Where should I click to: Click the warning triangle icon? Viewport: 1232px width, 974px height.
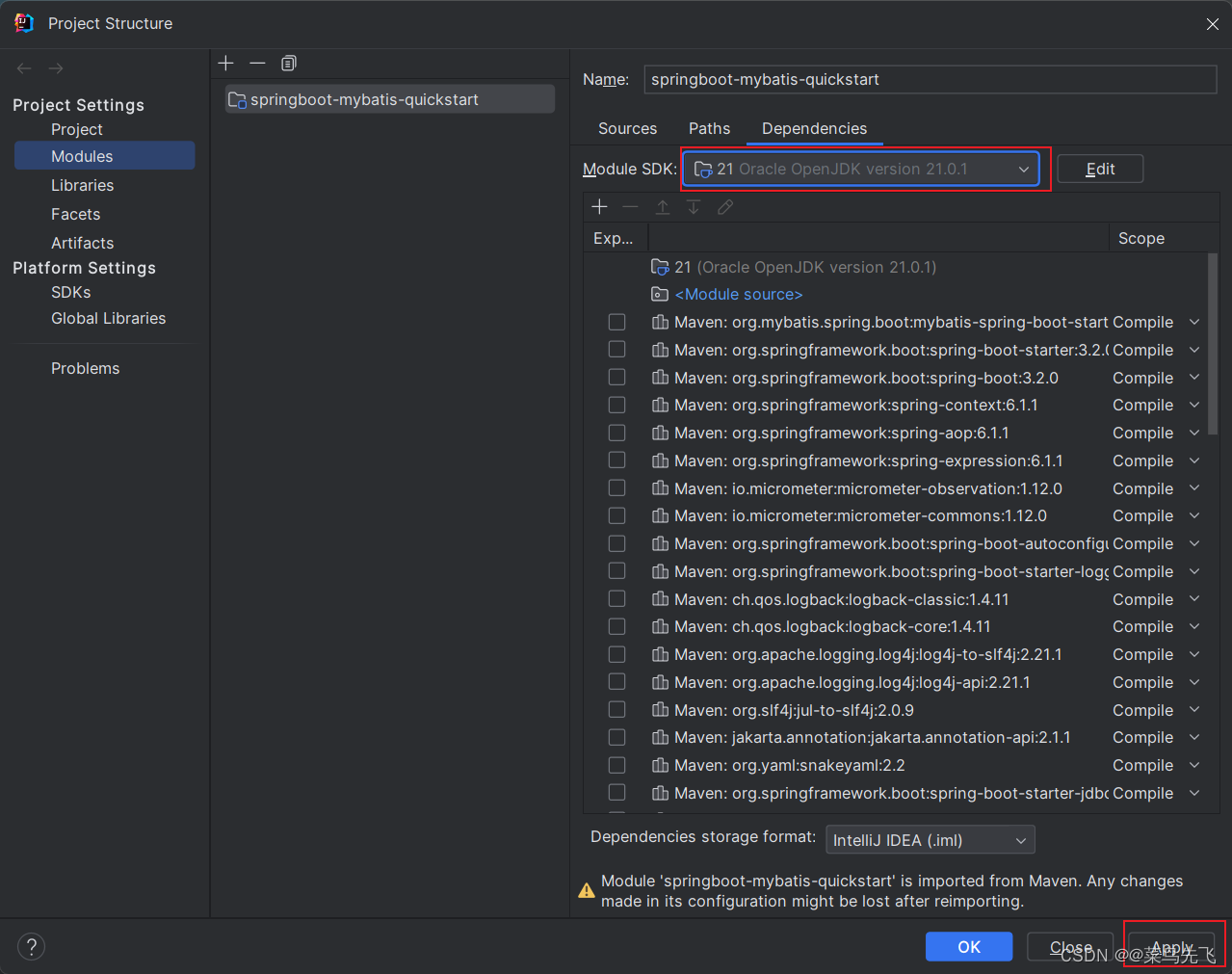pyautogui.click(x=586, y=891)
